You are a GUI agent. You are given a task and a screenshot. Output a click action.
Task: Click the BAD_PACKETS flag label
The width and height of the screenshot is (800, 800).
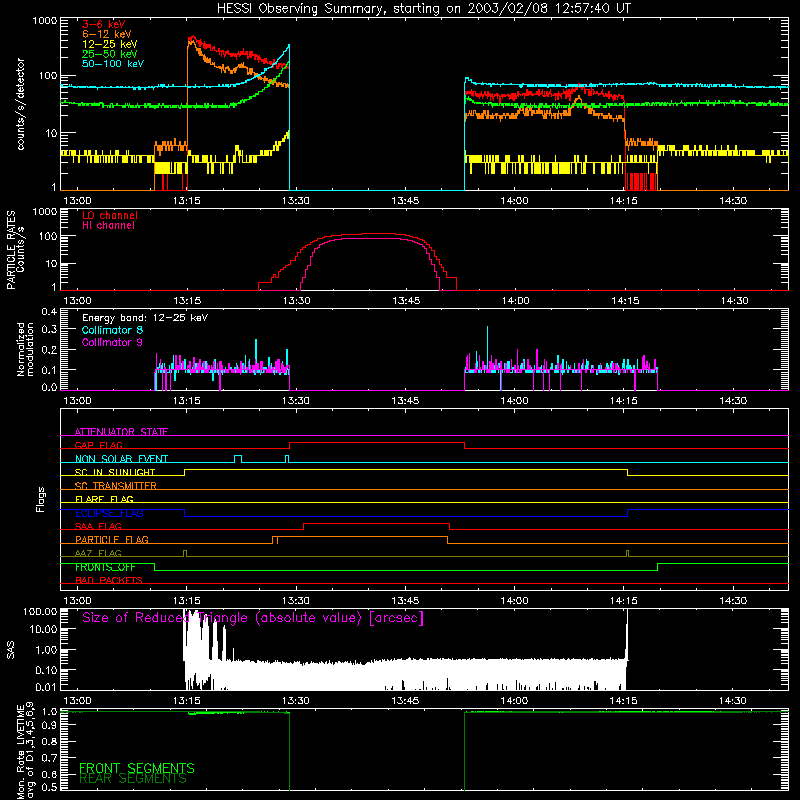[x=109, y=580]
